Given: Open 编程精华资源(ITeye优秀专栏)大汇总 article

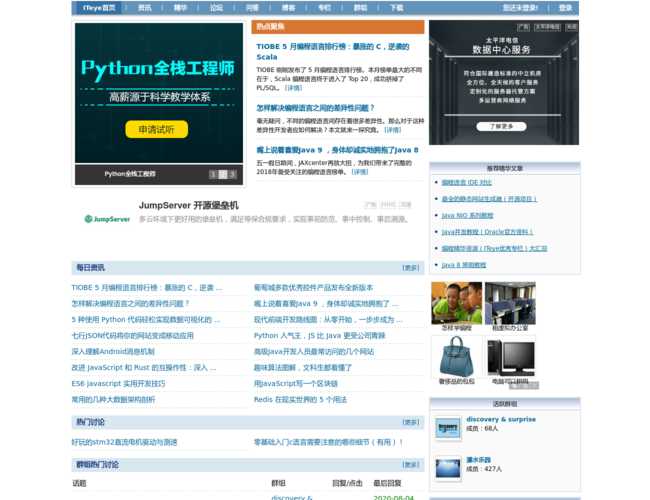Looking at the screenshot, I should click(494, 248).
